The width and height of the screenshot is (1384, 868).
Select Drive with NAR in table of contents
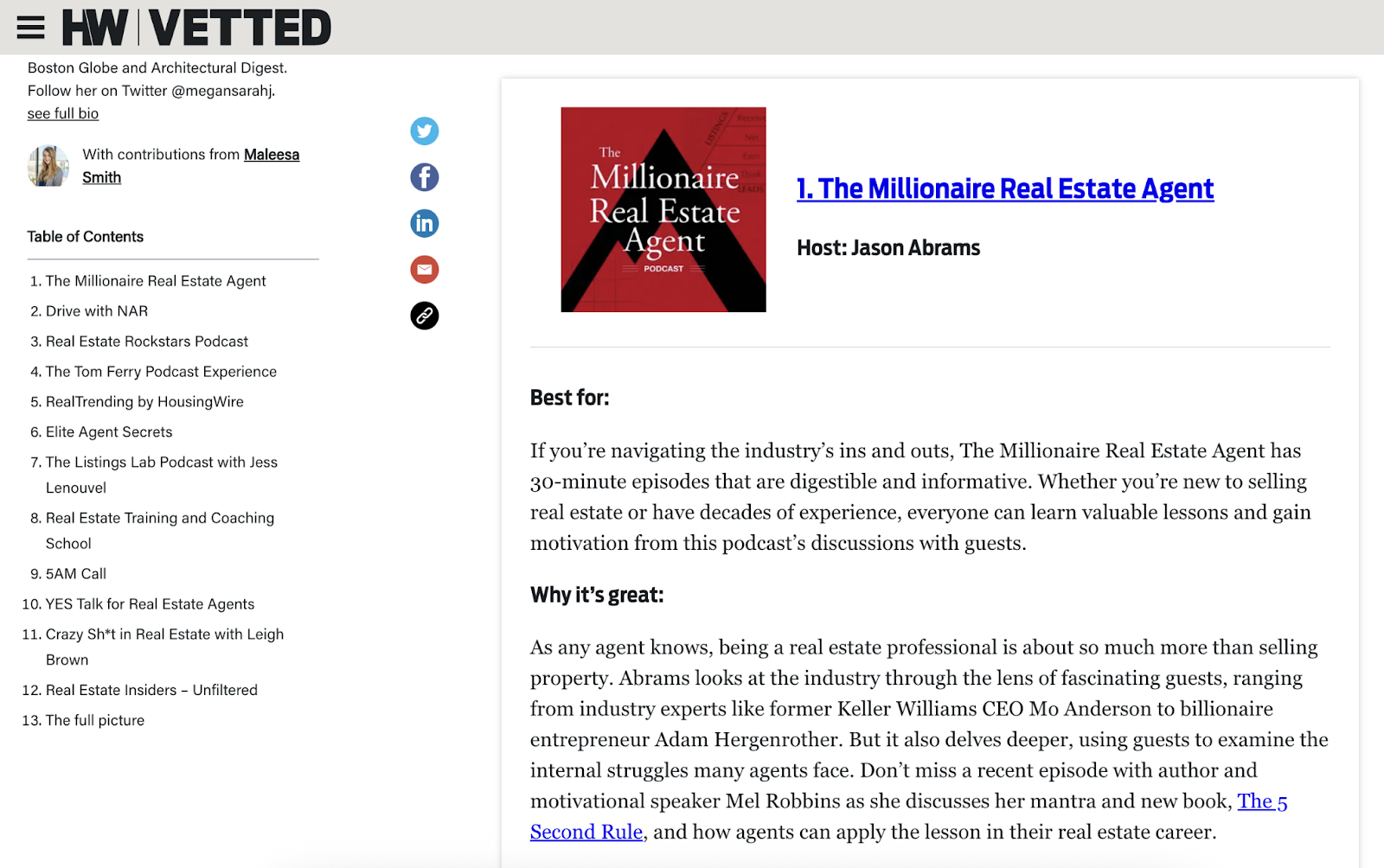pos(97,310)
